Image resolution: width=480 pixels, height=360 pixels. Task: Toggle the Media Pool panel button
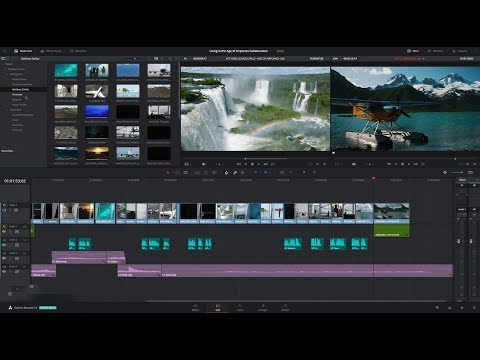23,51
